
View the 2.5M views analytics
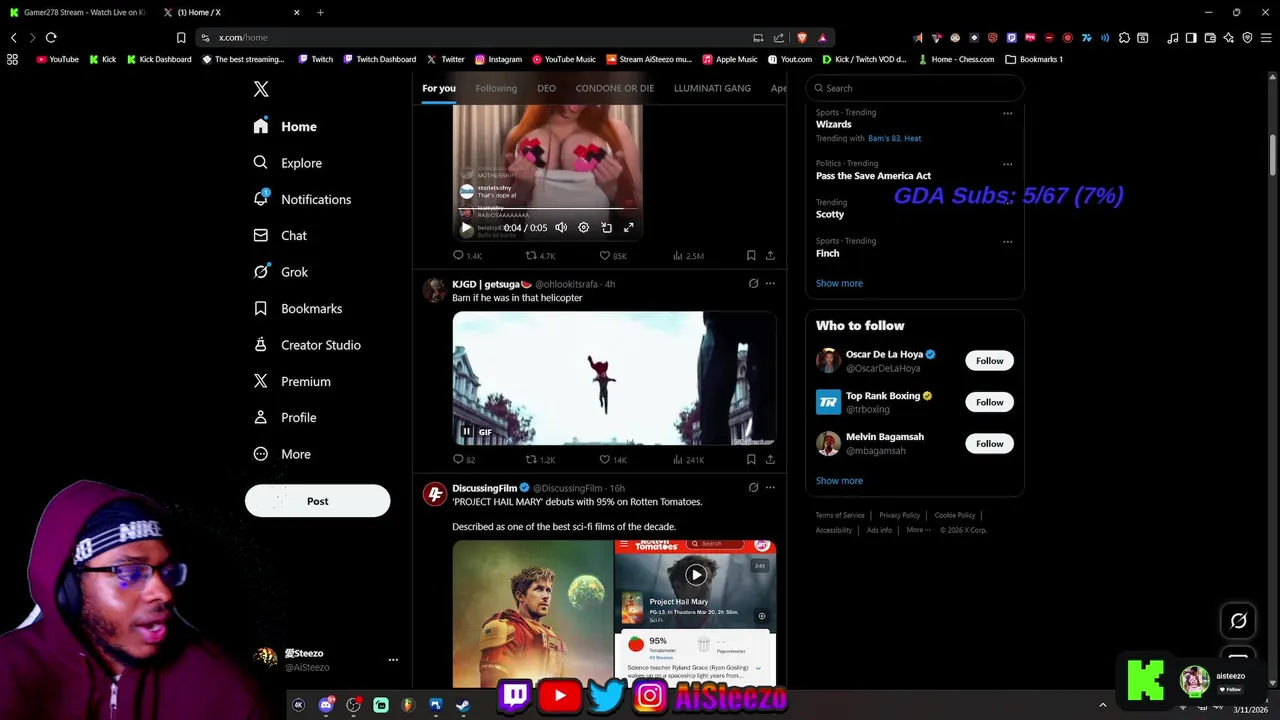tap(688, 256)
